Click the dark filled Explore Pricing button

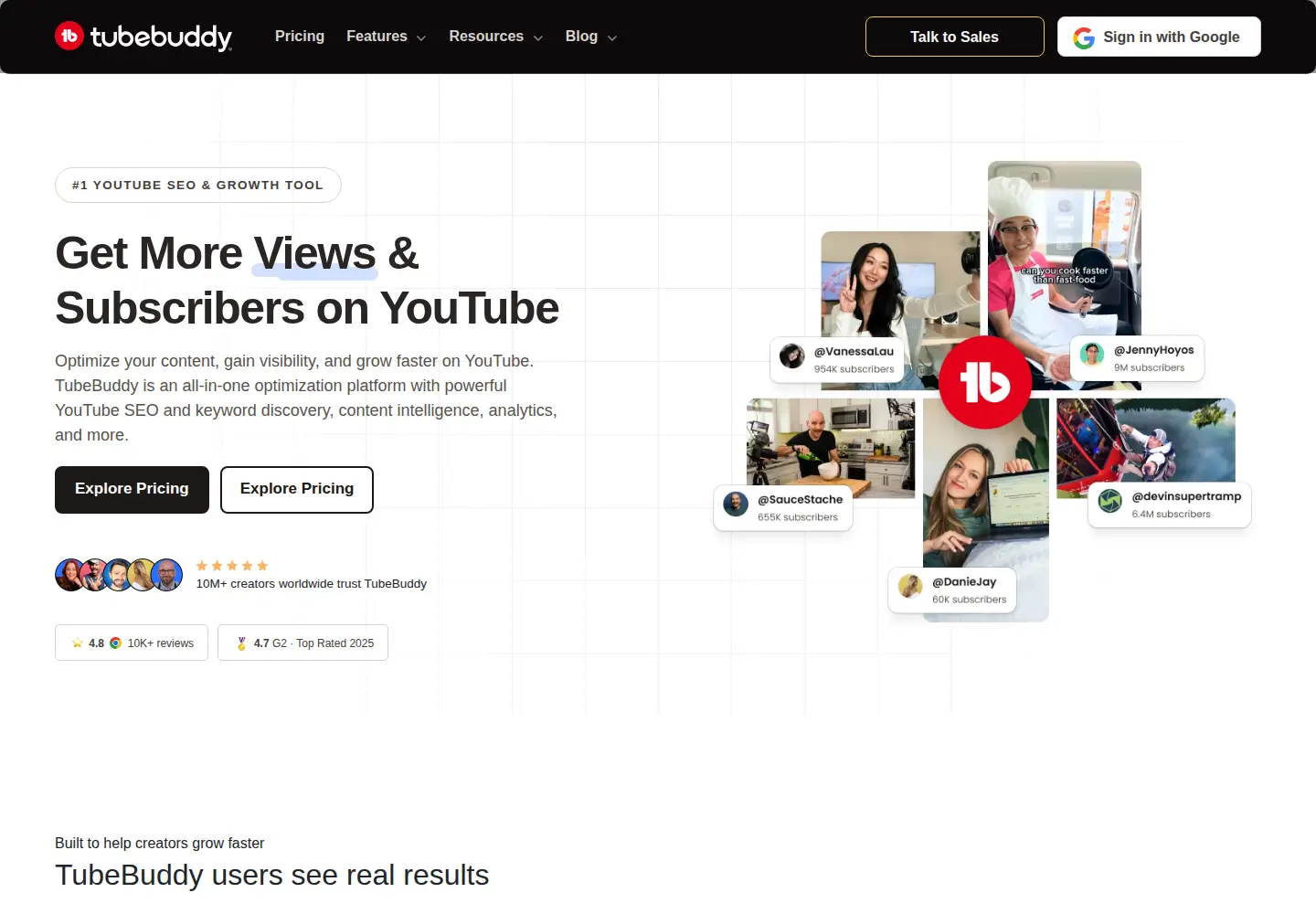coord(132,490)
